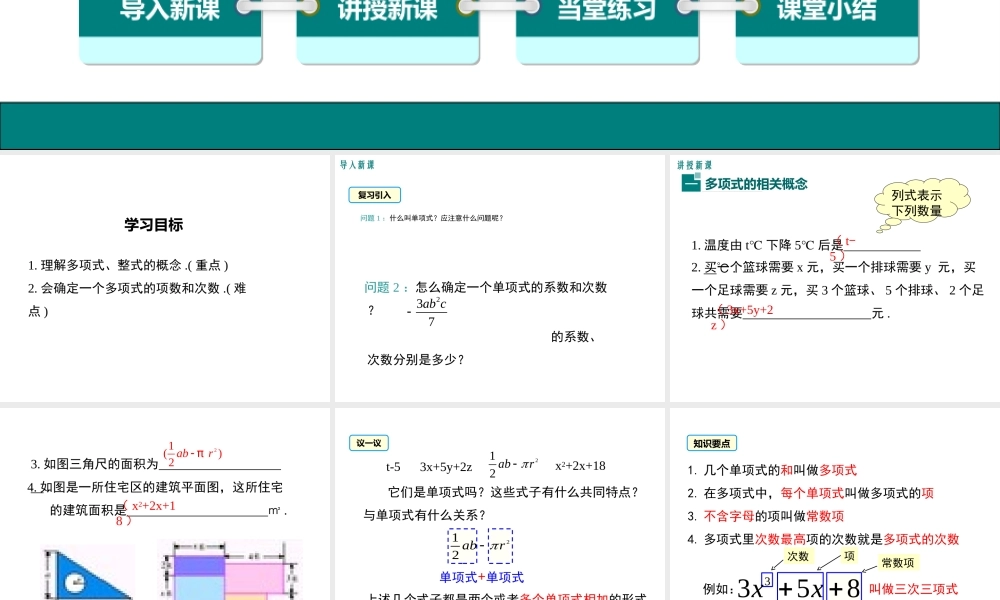
Task: Select the line 4. 多项式里次数最高项的次数
Action: click(x=823, y=539)
